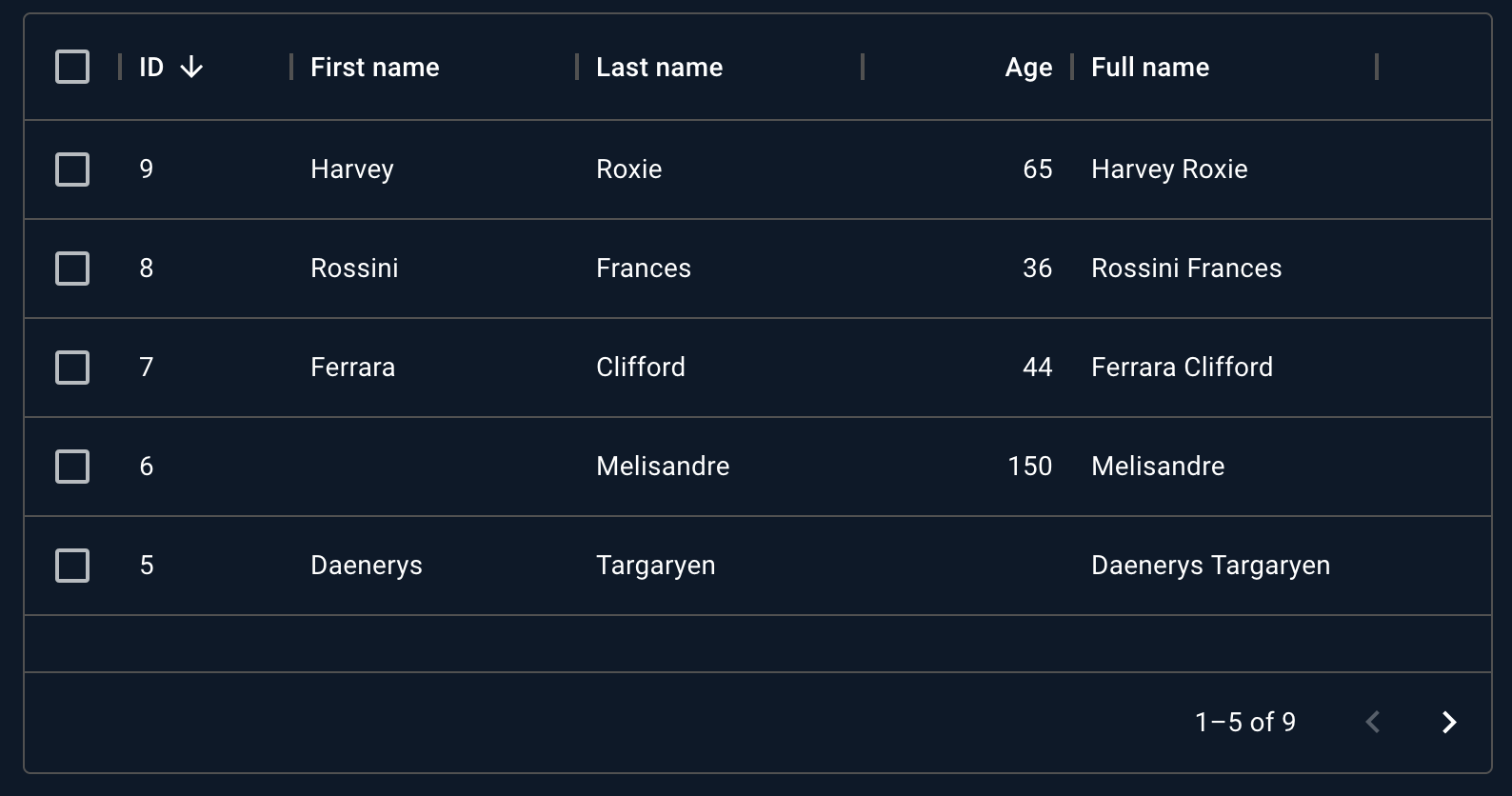The height and width of the screenshot is (796, 1512).
Task: Select the checkbox beside Daenerys Targaryen
Action: pyautogui.click(x=72, y=565)
